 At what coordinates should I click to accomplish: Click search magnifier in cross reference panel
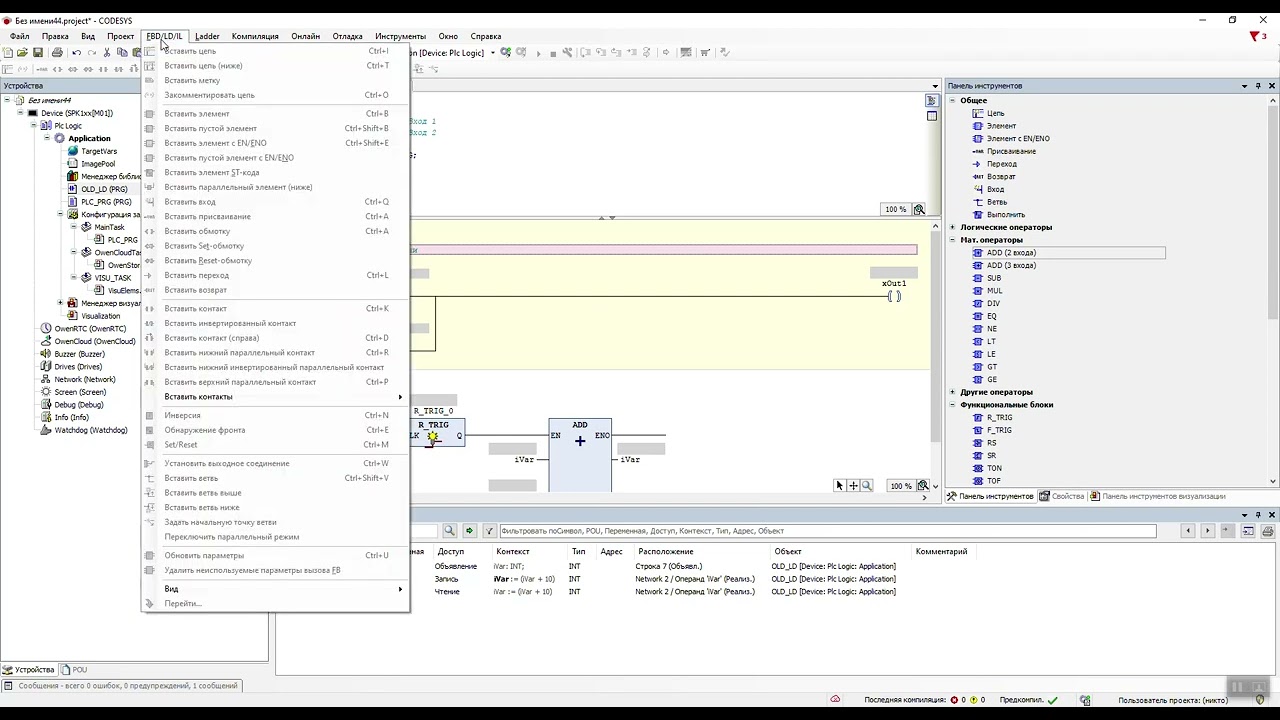pos(450,531)
